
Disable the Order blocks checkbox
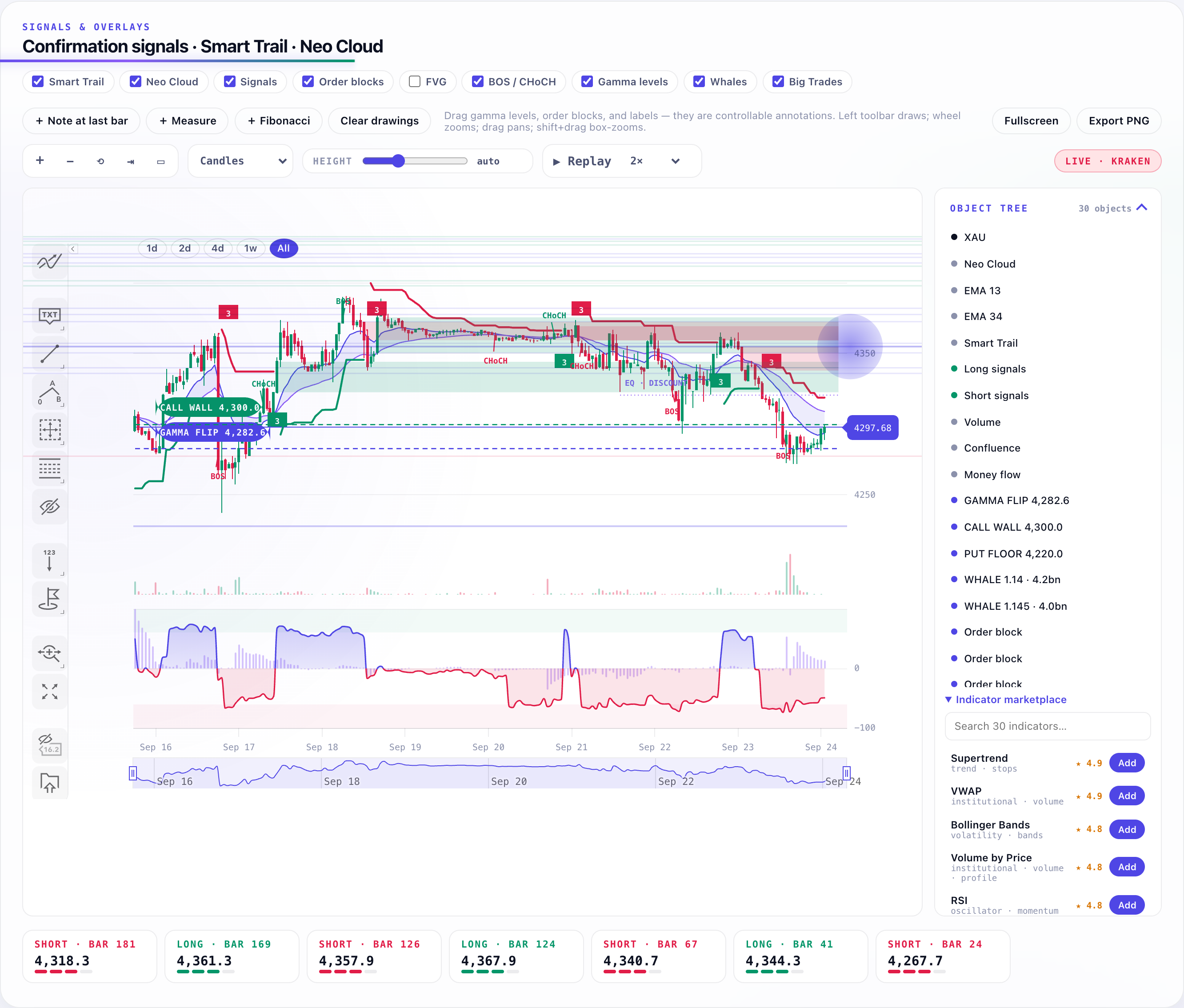point(308,82)
